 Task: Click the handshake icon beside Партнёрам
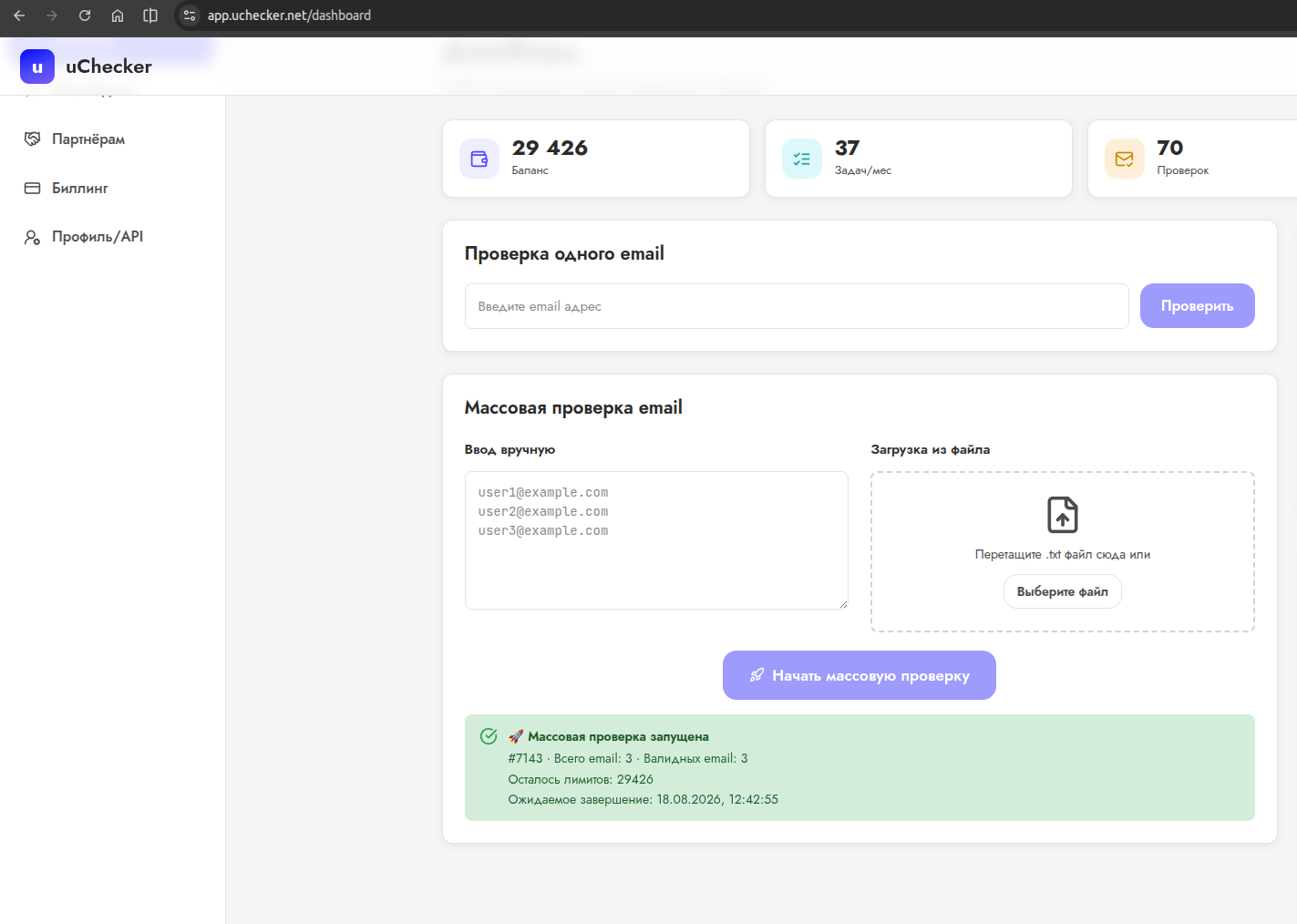(32, 139)
